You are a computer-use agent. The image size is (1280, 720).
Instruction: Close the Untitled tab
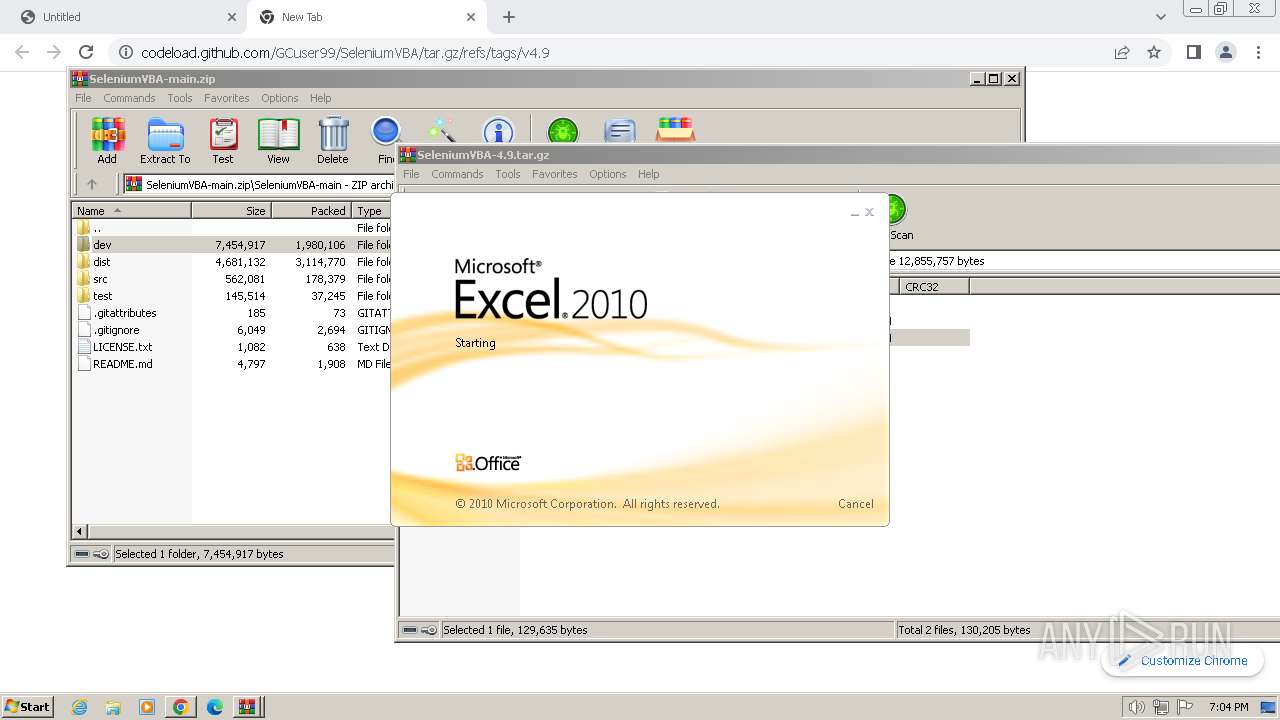pyautogui.click(x=231, y=17)
